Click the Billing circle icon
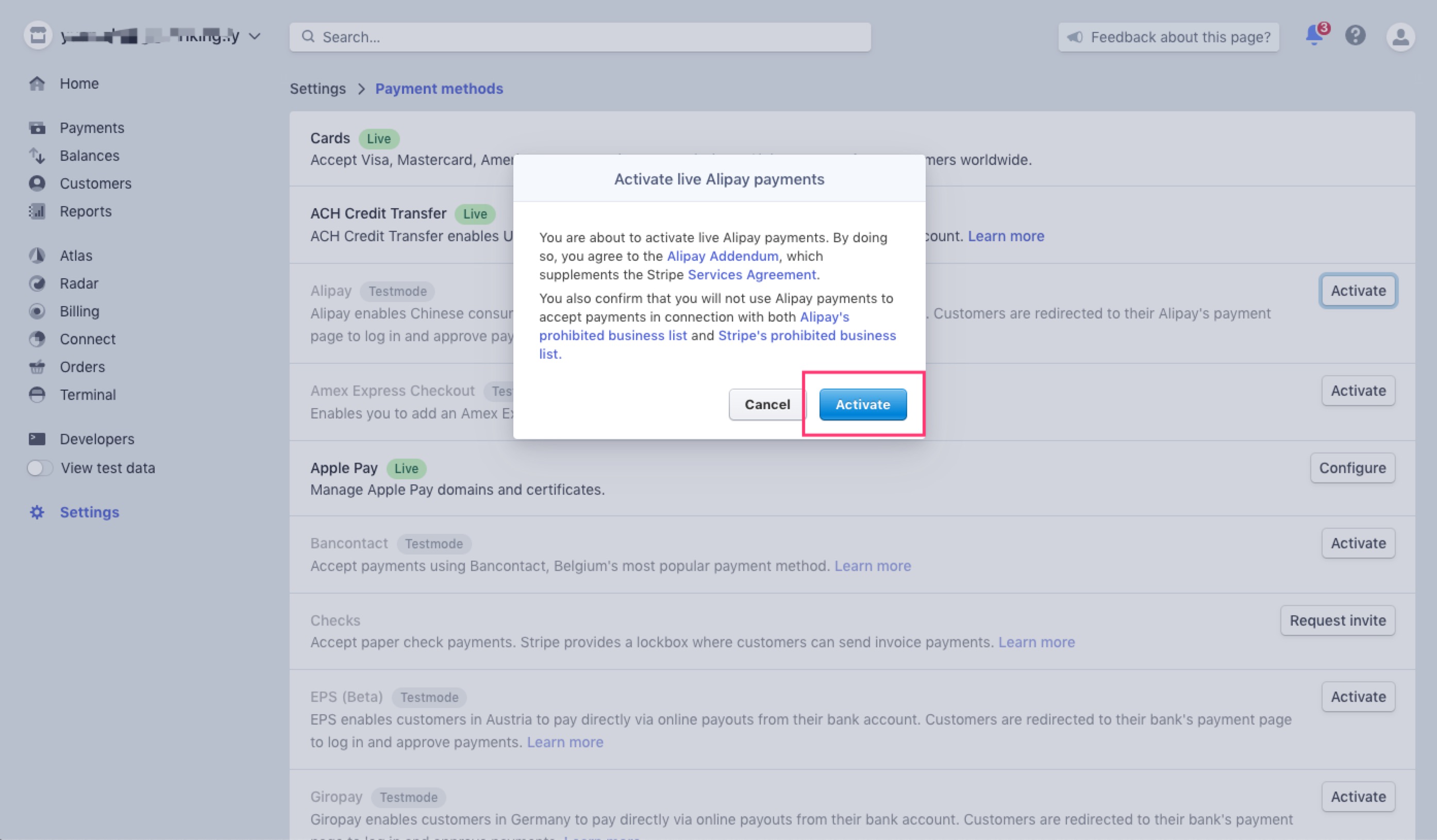The image size is (1437, 840). coord(37,311)
